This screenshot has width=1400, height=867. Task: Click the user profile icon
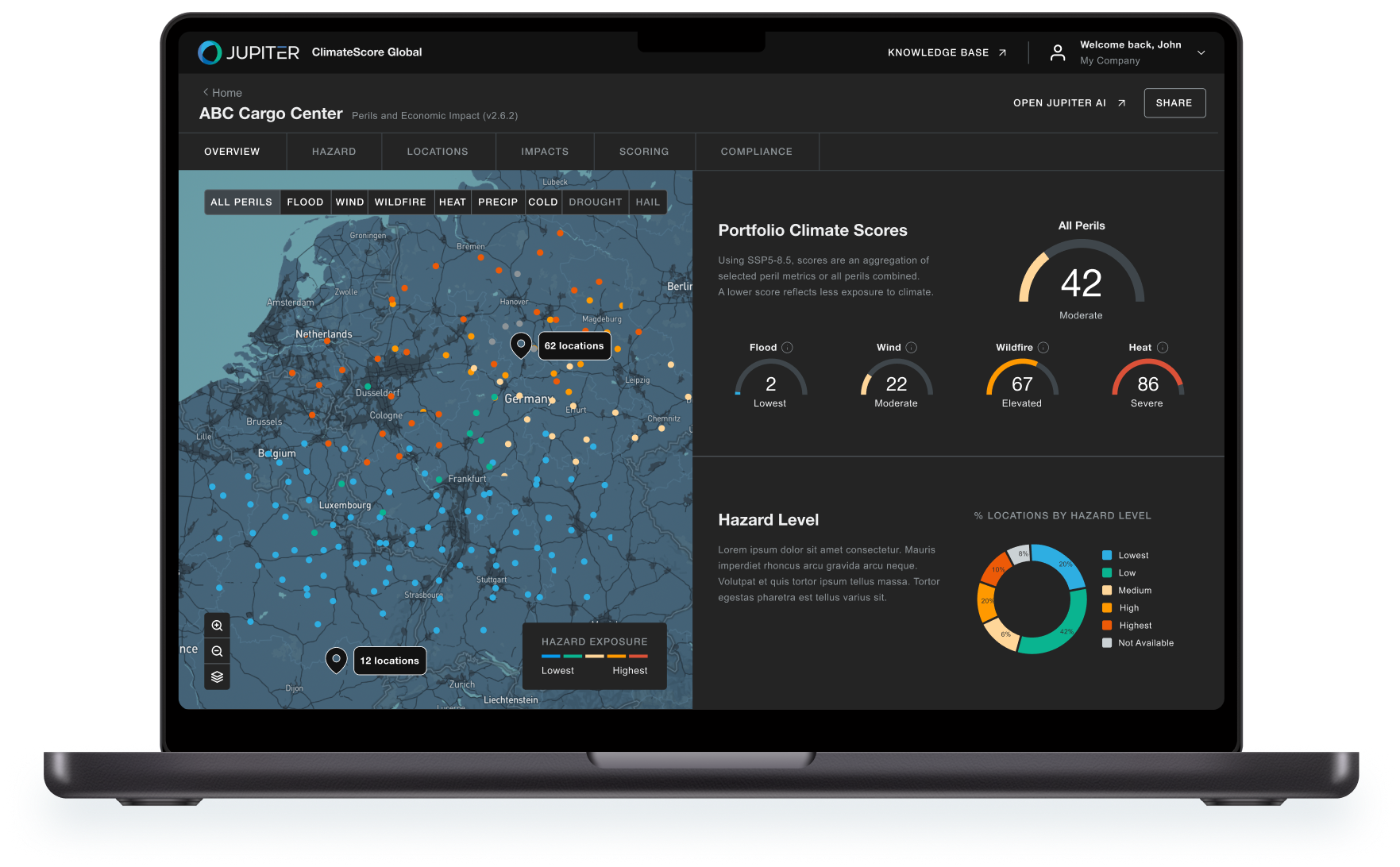pyautogui.click(x=1058, y=52)
